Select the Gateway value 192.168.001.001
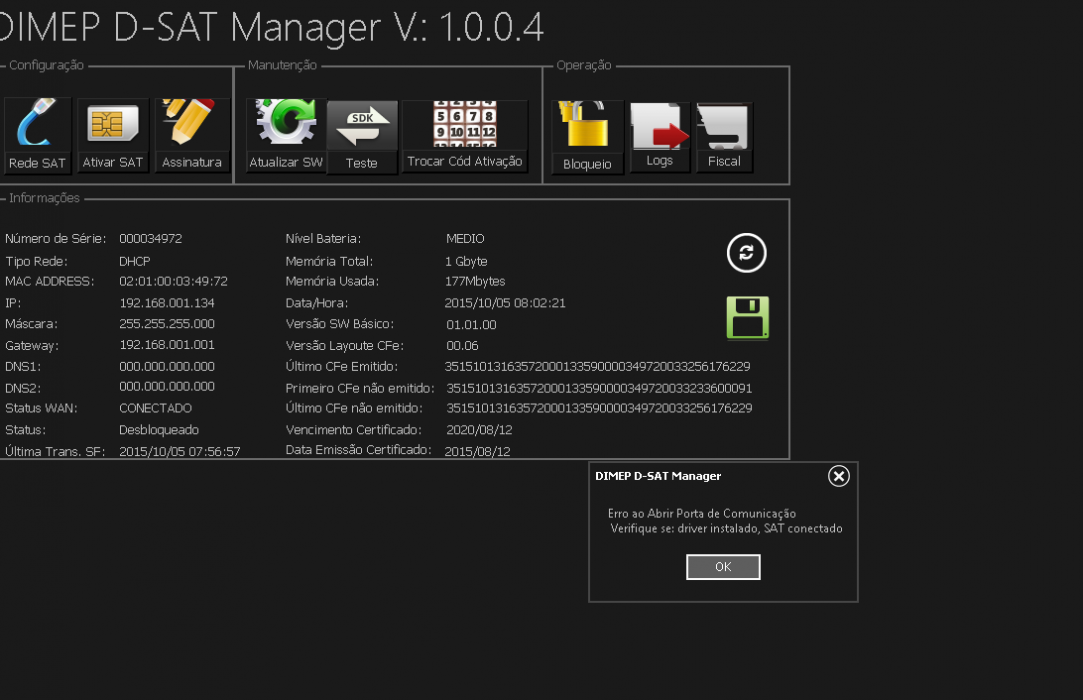 point(167,344)
